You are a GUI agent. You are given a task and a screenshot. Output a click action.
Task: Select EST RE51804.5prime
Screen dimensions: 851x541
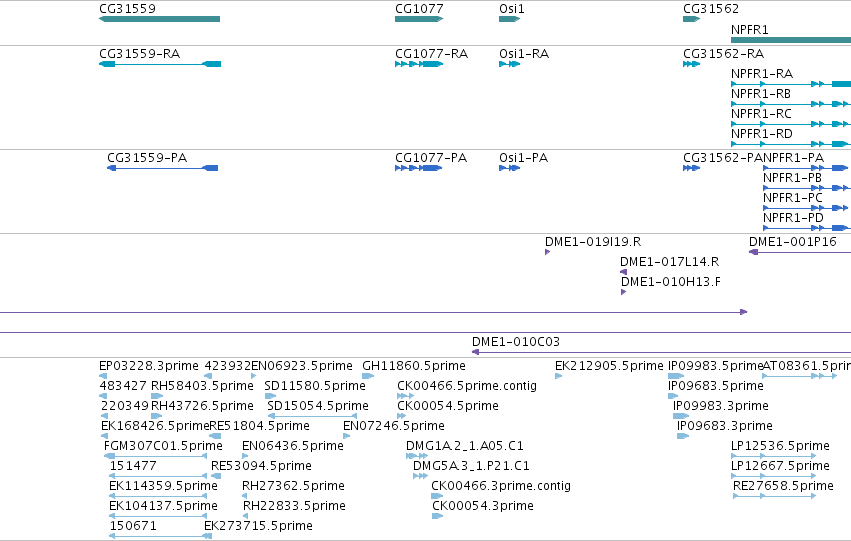pyautogui.click(x=215, y=436)
